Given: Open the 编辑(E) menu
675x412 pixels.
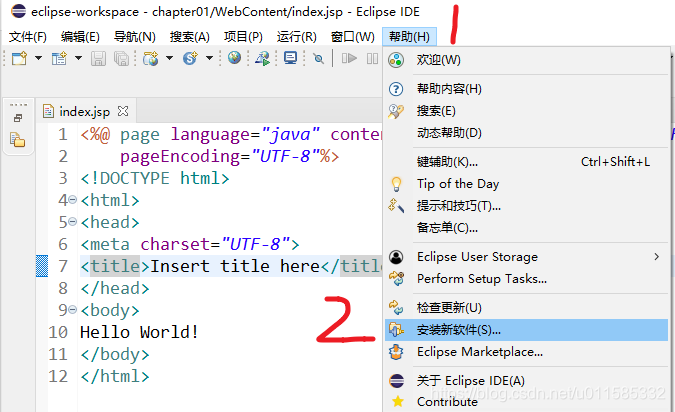Looking at the screenshot, I should tap(80, 37).
